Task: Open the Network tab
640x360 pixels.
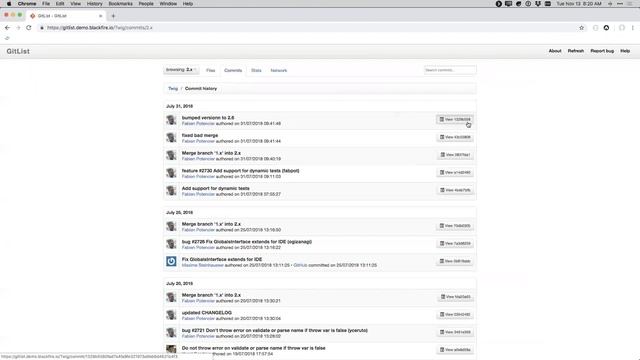Action: pos(279,71)
